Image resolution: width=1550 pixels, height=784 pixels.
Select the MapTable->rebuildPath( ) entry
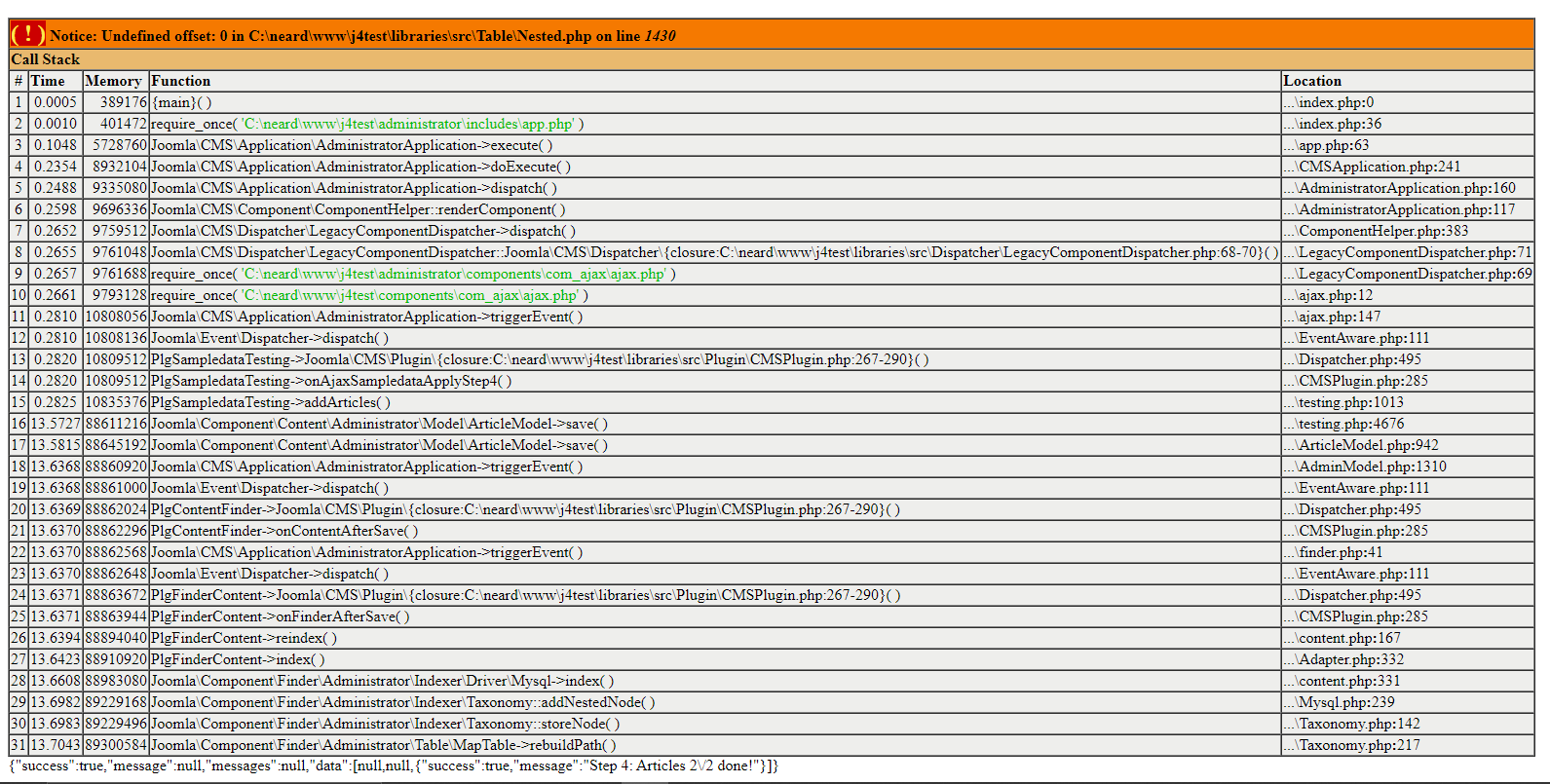[384, 745]
